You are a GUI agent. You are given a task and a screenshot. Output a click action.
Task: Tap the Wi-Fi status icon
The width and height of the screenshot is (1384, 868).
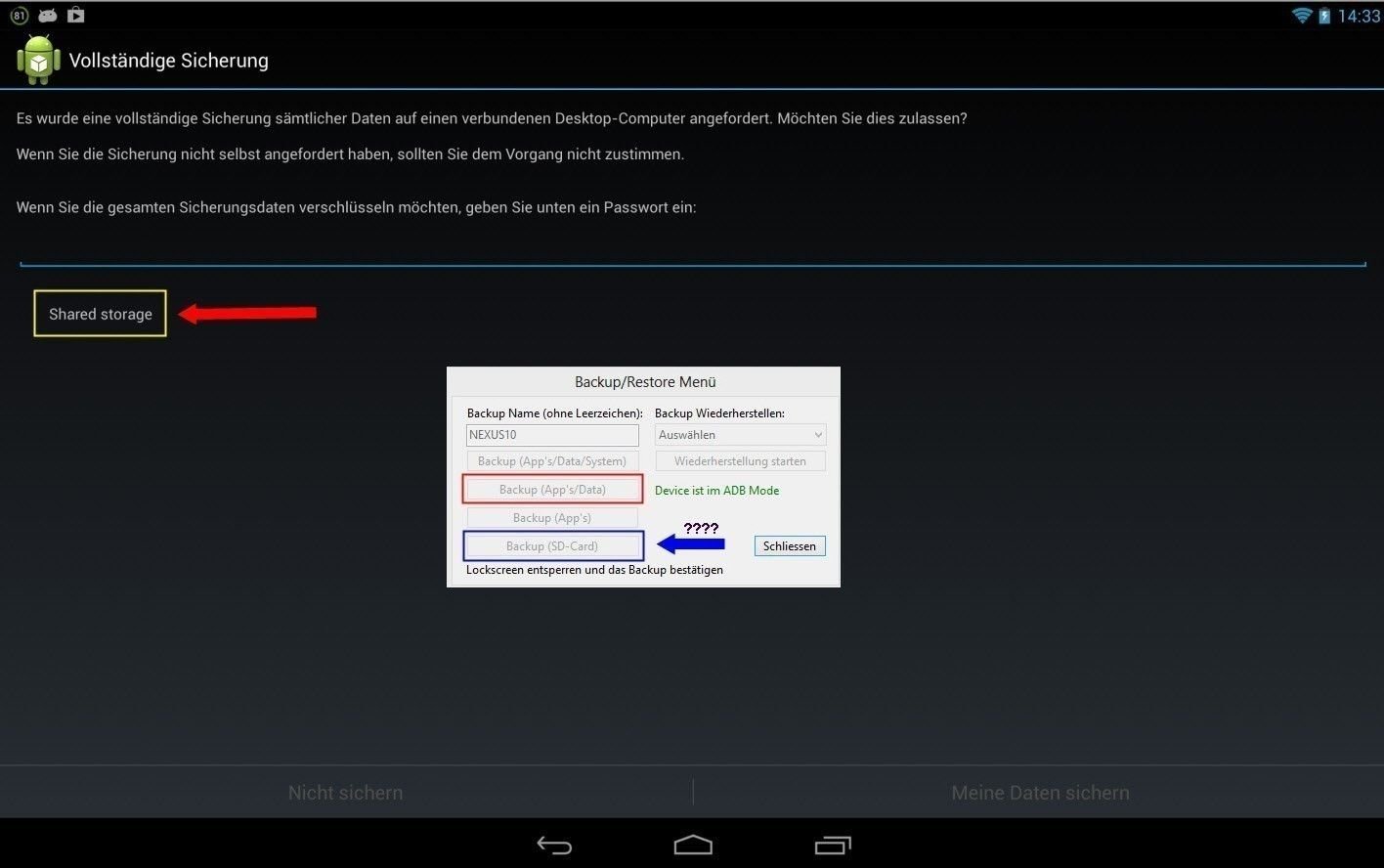pos(1302,16)
